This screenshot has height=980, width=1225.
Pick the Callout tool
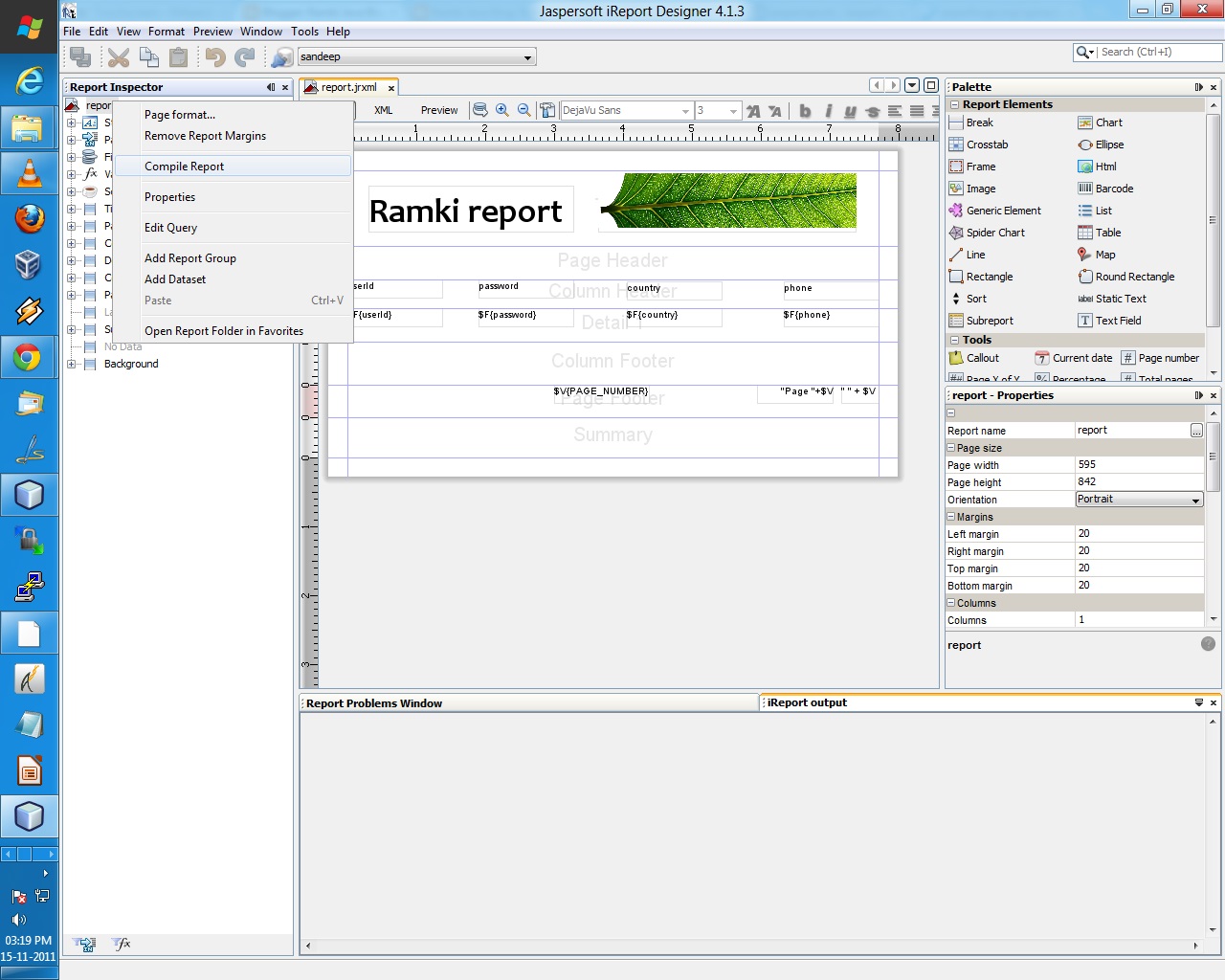[974, 358]
